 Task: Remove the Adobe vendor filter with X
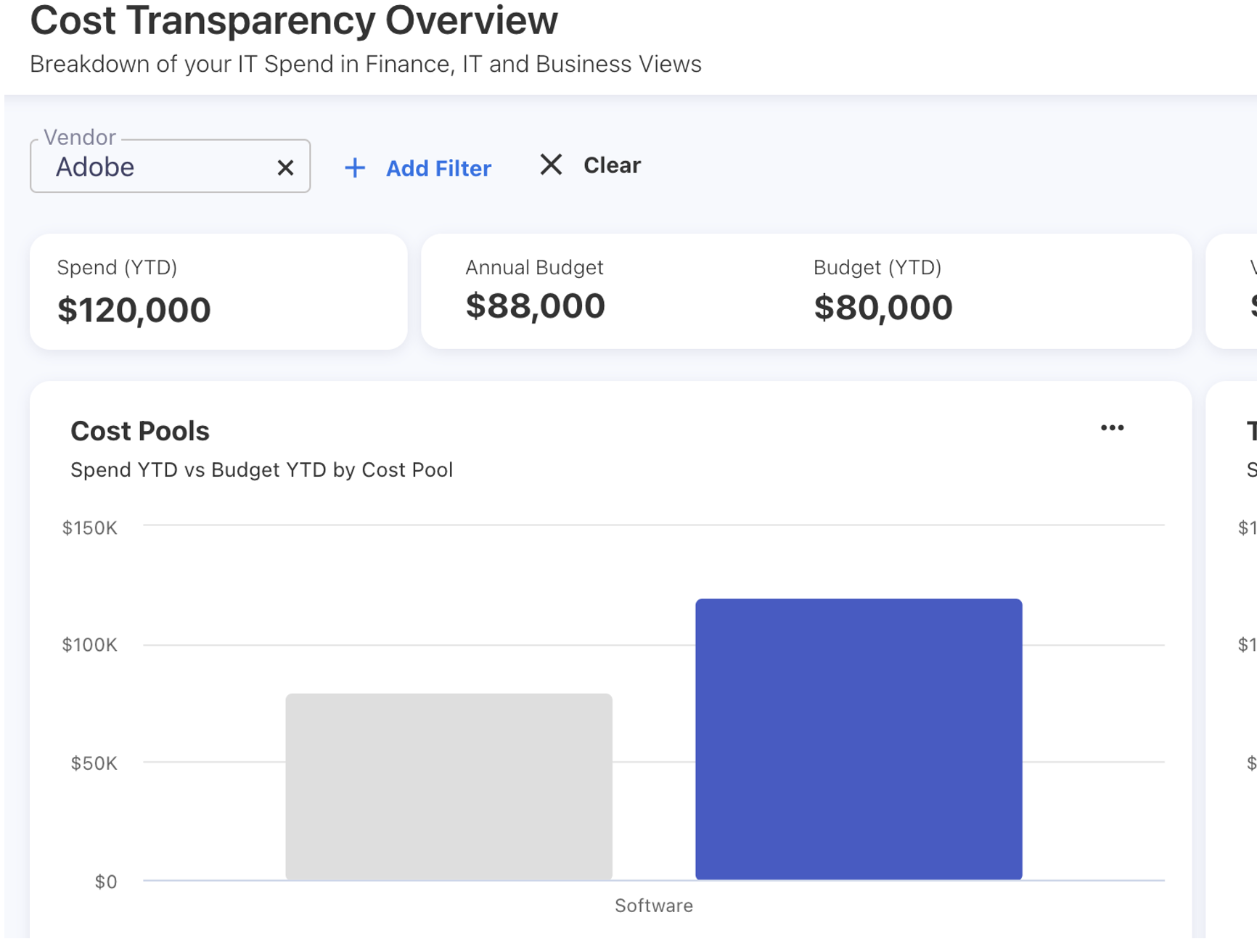coord(285,168)
